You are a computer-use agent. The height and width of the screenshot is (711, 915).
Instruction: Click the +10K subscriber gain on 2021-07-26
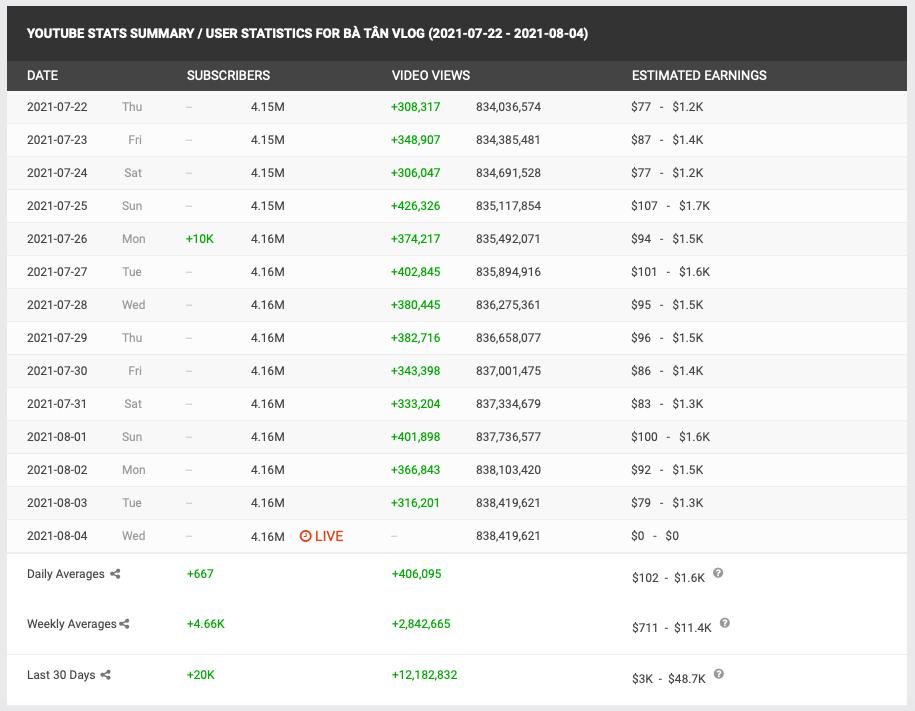200,239
